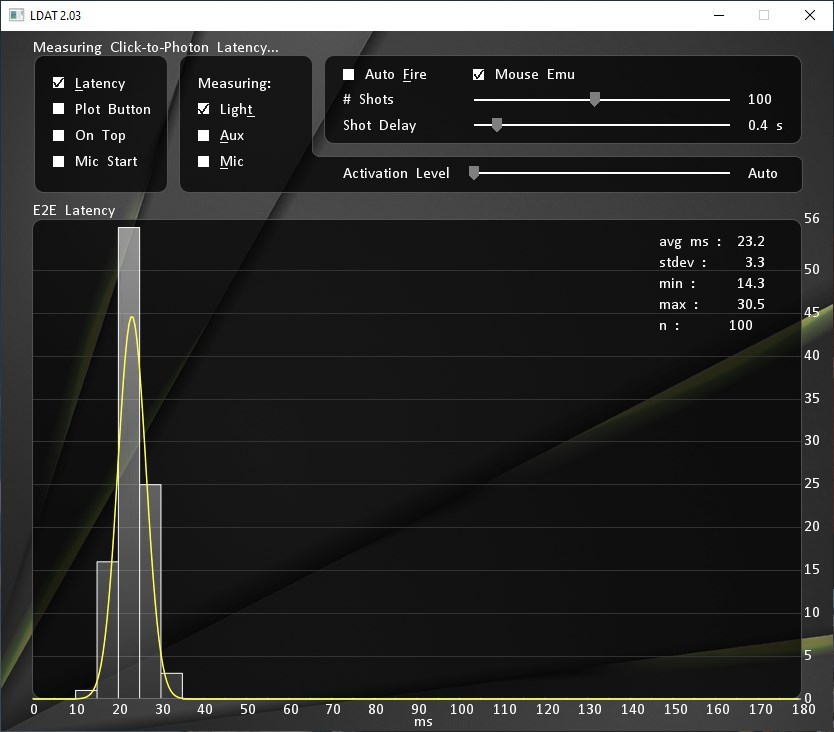
Task: Click the Activation Level slider handle
Action: (x=475, y=173)
